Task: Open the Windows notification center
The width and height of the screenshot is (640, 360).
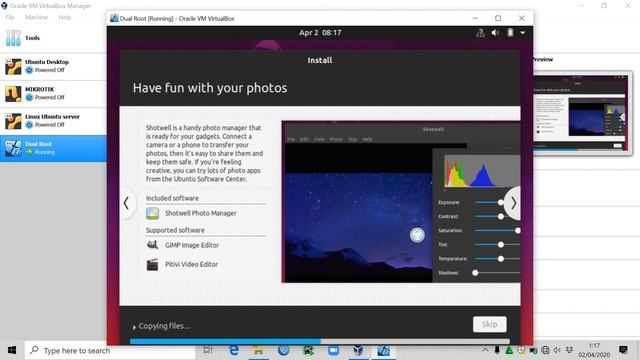Action: tap(623, 350)
